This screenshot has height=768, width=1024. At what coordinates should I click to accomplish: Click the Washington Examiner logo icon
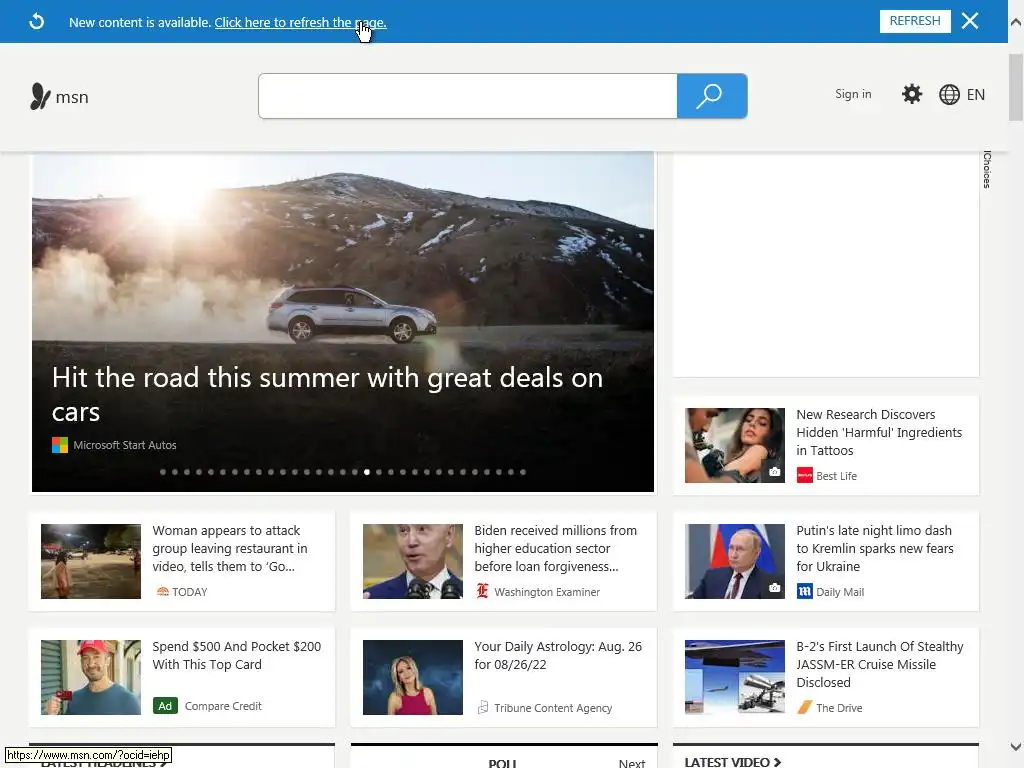pos(482,591)
